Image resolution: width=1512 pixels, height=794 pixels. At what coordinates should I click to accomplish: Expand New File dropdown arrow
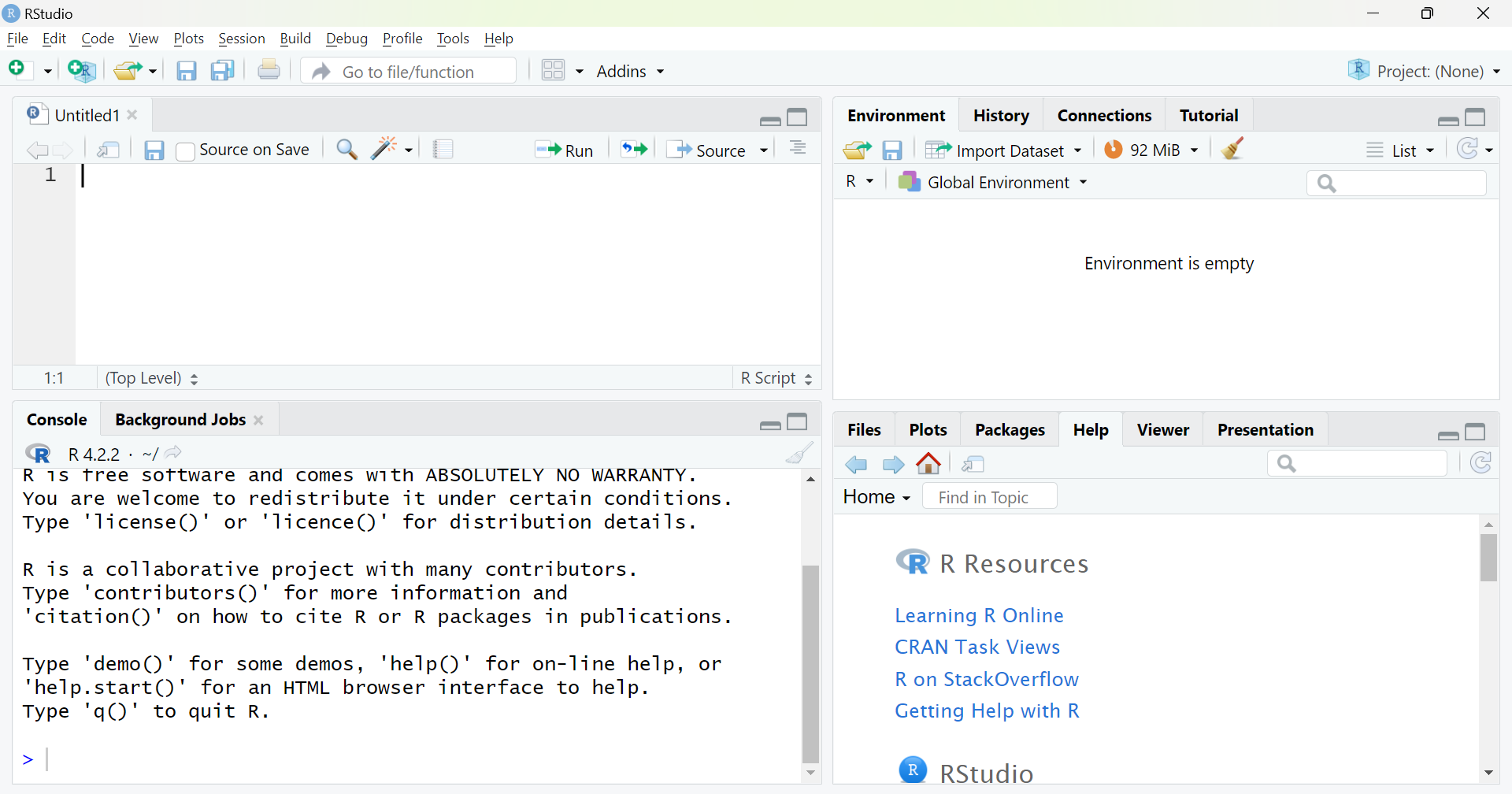pyautogui.click(x=47, y=72)
